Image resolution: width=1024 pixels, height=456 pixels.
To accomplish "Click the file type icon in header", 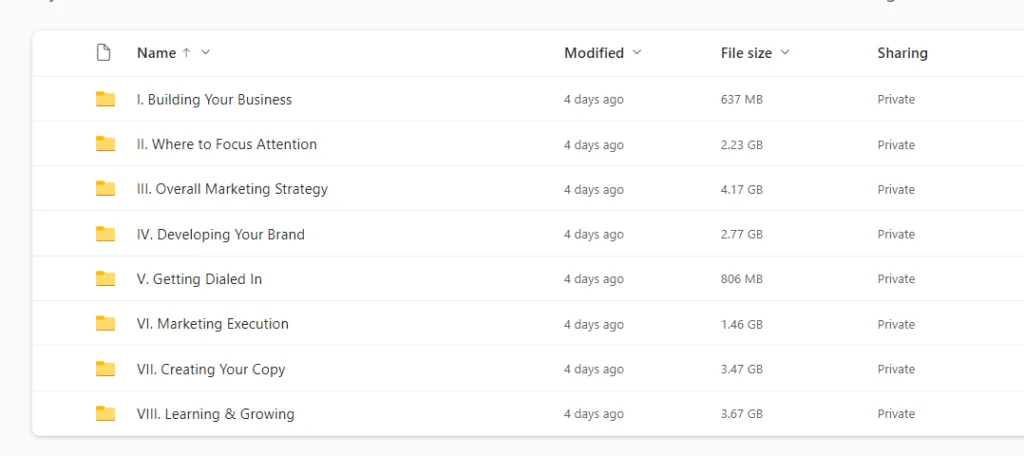I will pyautogui.click(x=103, y=53).
